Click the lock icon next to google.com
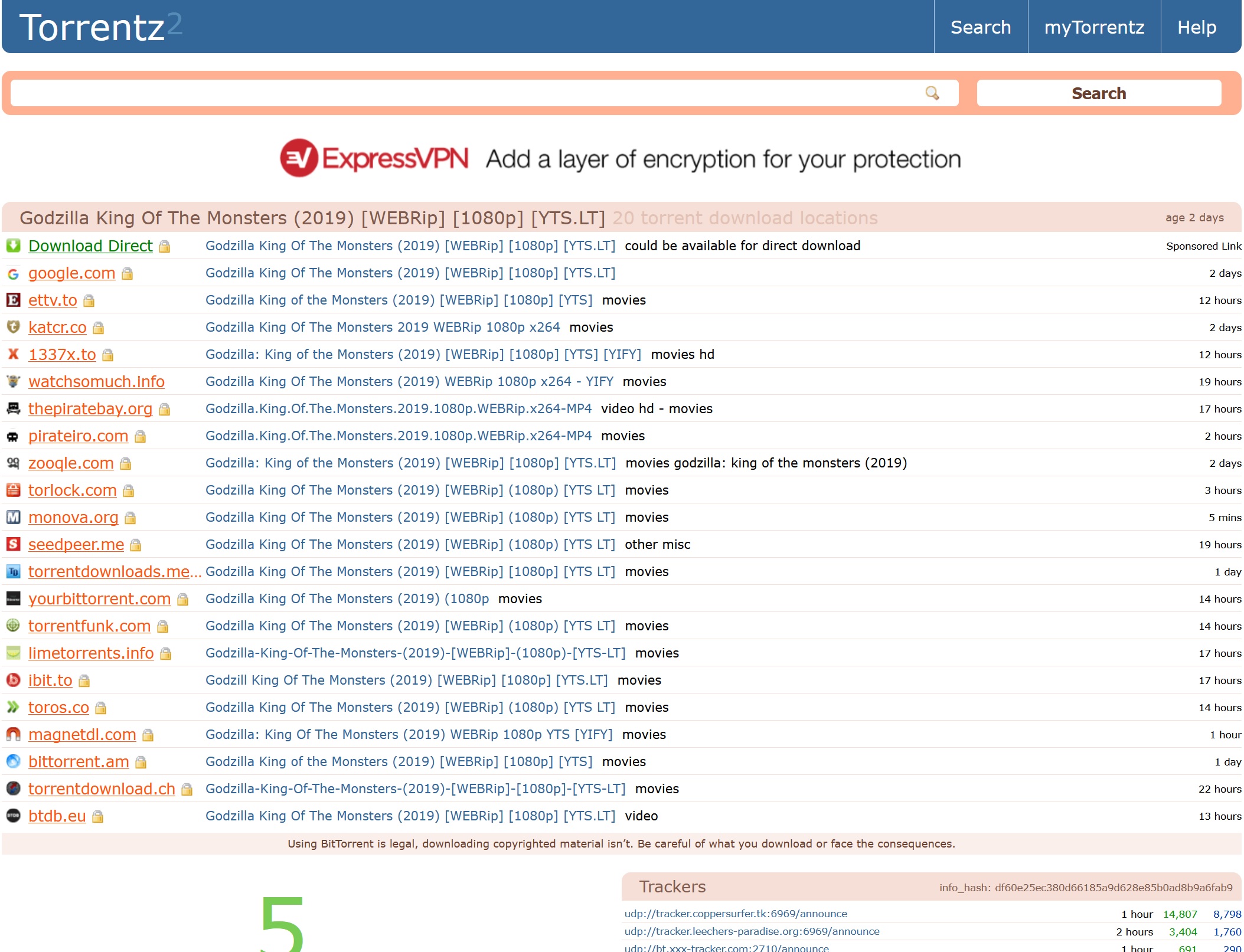This screenshot has height=952, width=1244. point(127,273)
